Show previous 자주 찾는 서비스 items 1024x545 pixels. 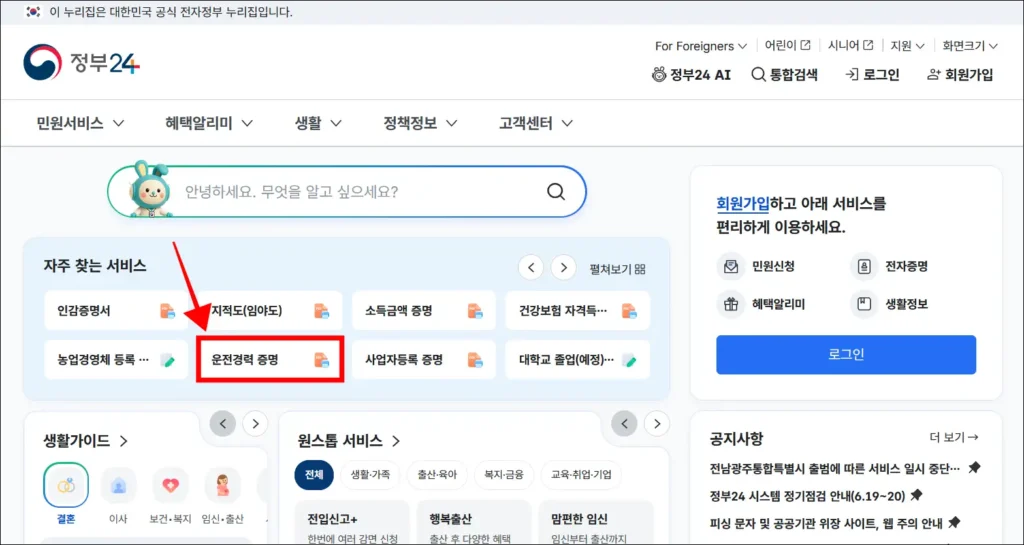[x=531, y=268]
